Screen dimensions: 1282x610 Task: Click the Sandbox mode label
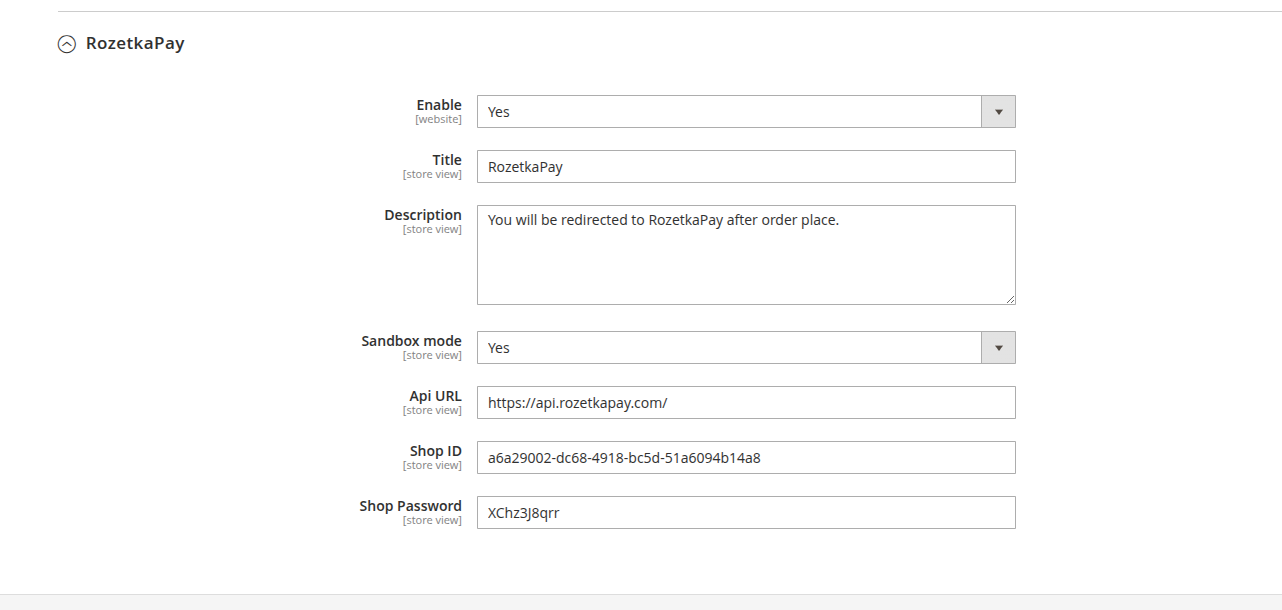pyautogui.click(x=411, y=341)
